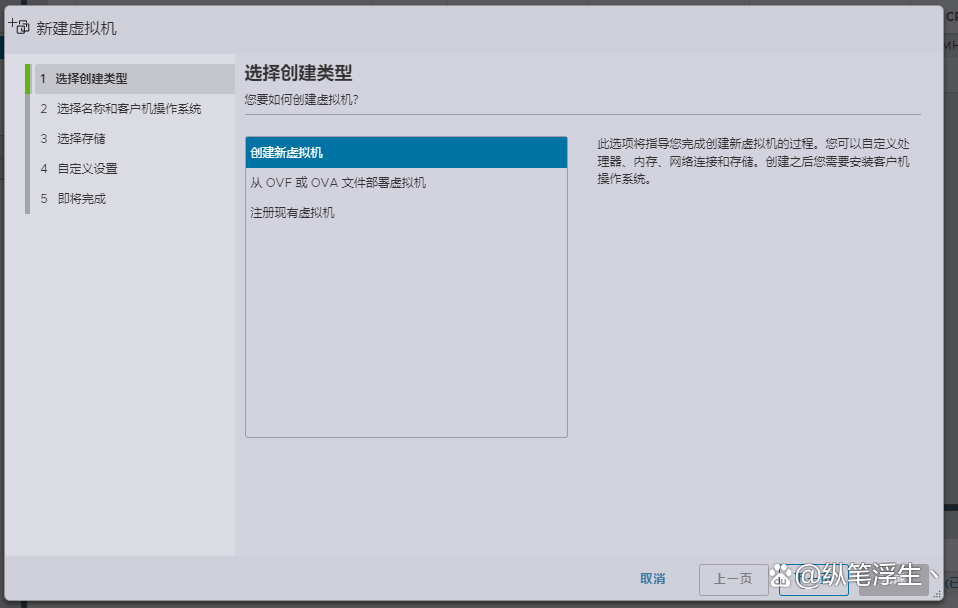Open step 4 "自定义设置"
958x608 pixels.
[90, 168]
